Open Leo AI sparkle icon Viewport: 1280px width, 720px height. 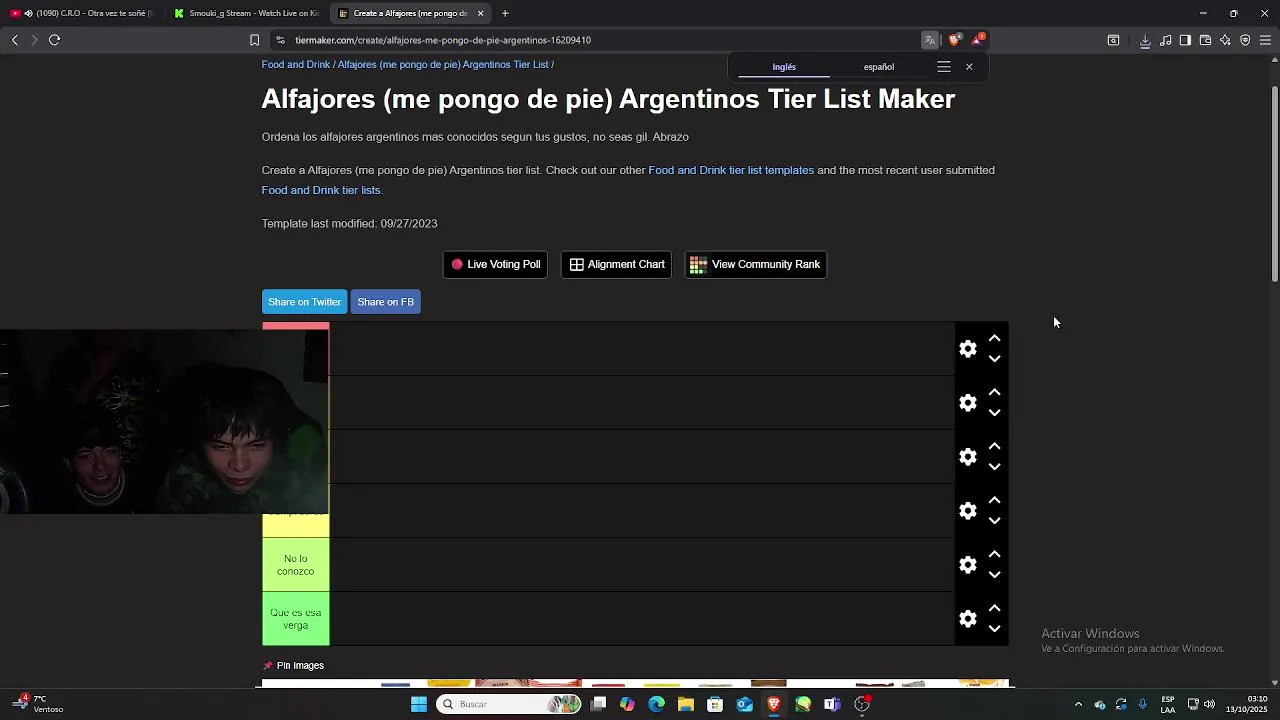click(1225, 40)
